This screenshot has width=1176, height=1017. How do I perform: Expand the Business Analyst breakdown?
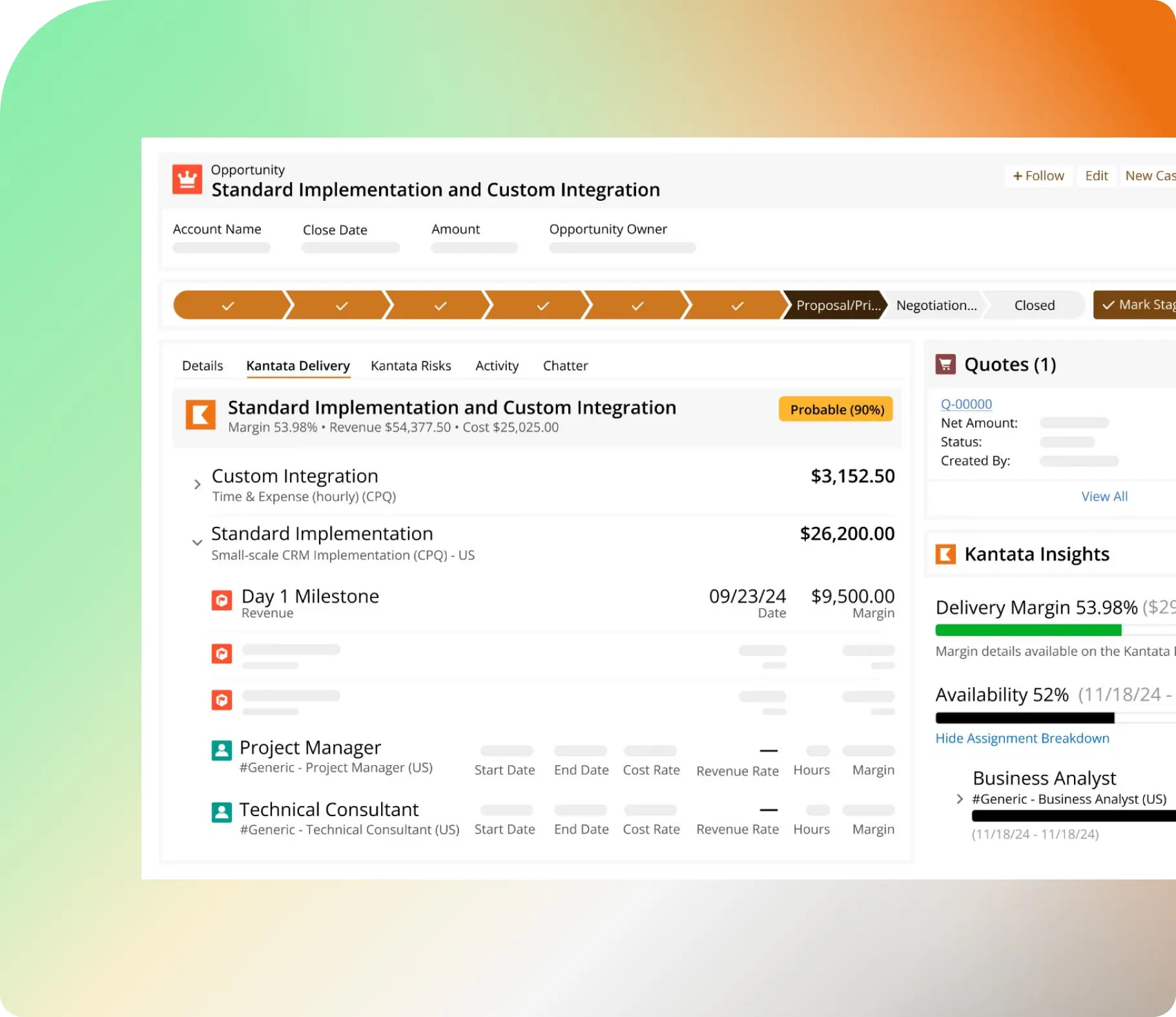[x=960, y=799]
